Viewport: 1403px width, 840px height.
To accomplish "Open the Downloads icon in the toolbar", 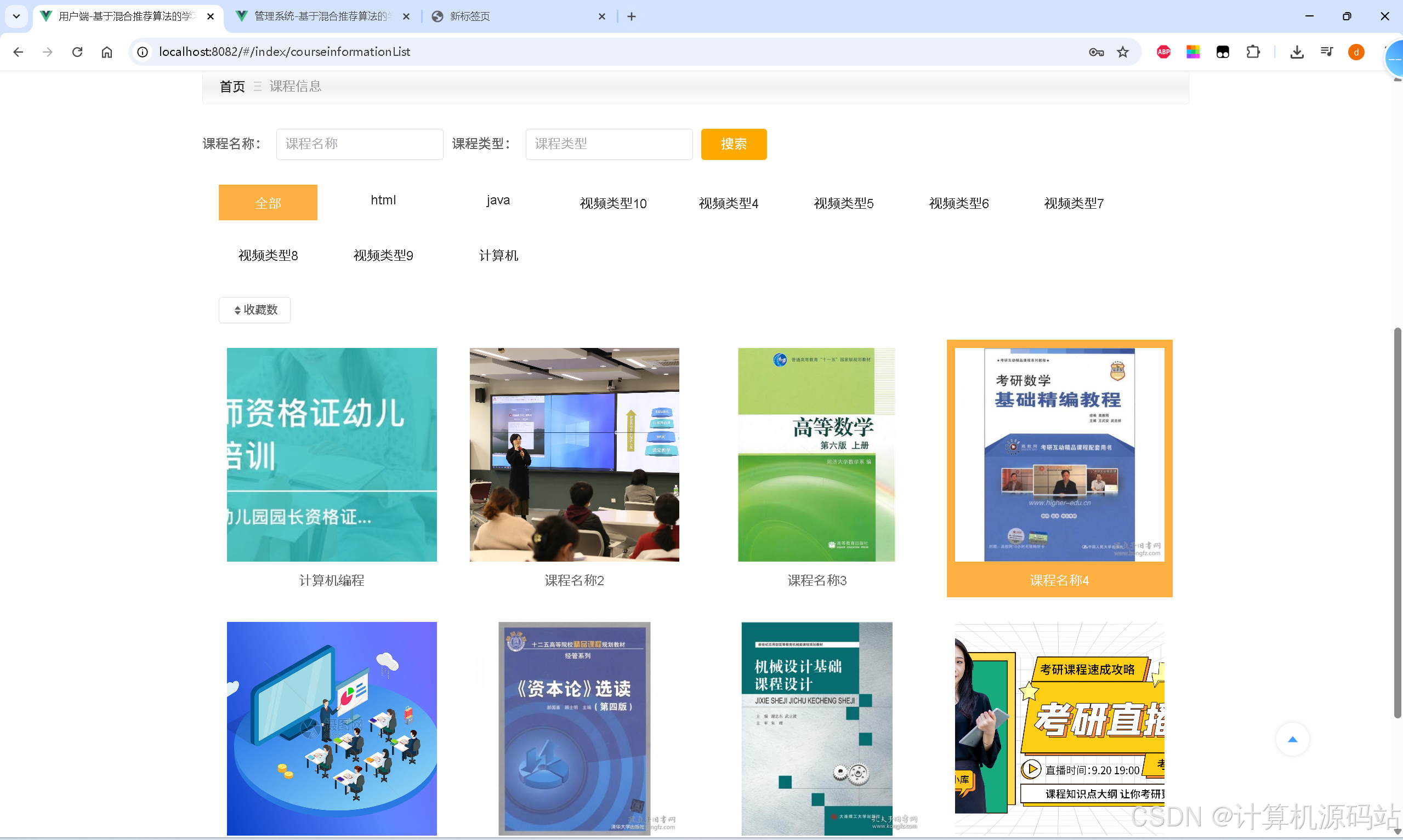I will [x=1297, y=52].
